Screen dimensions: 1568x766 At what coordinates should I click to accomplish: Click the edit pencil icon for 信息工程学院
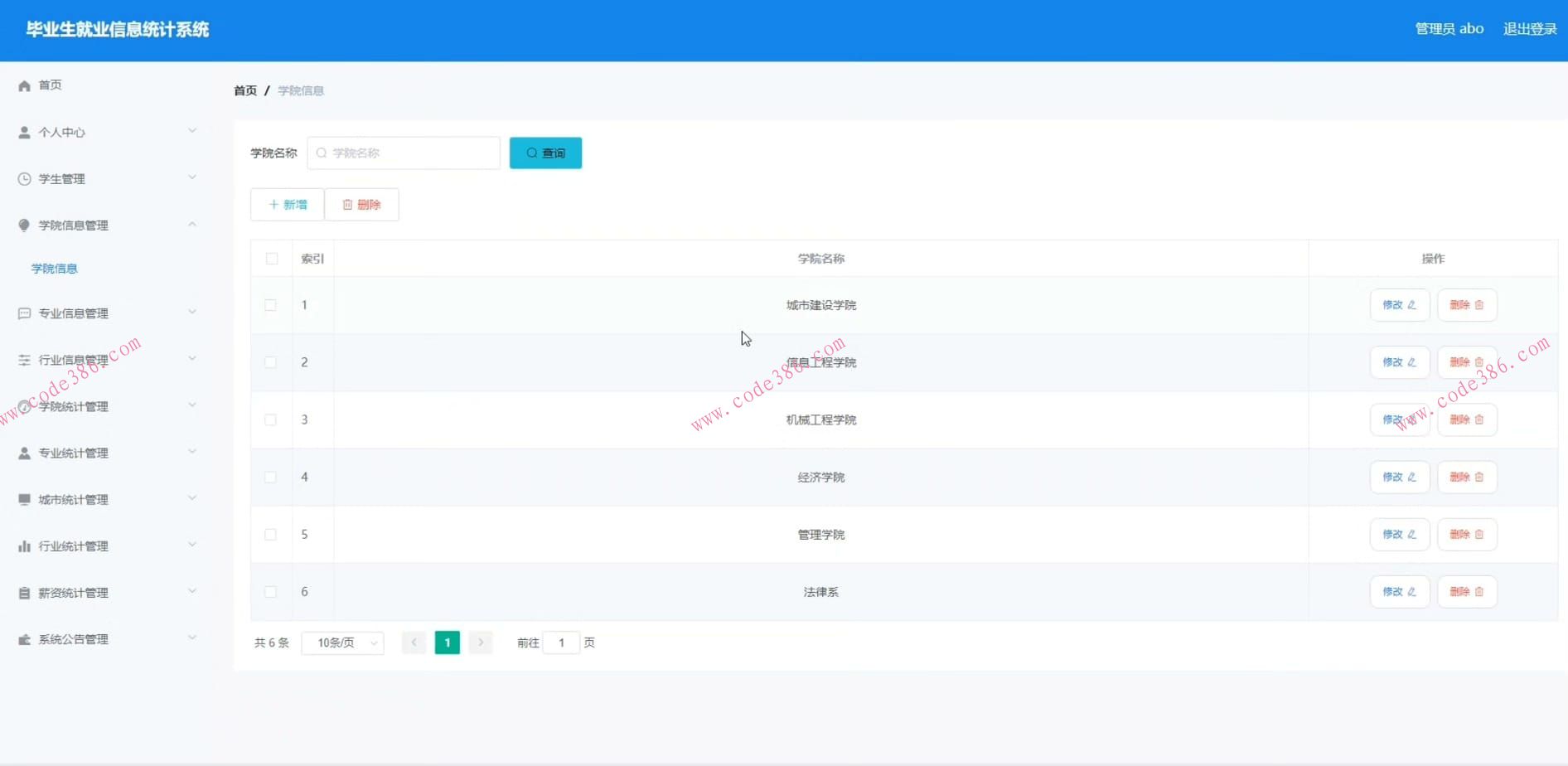(1412, 362)
